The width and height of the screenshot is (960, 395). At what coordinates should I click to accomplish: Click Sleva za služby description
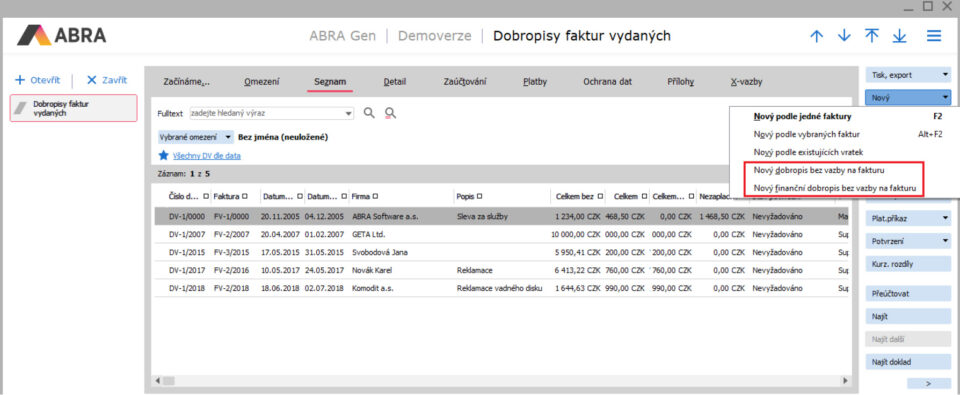[x=481, y=217]
